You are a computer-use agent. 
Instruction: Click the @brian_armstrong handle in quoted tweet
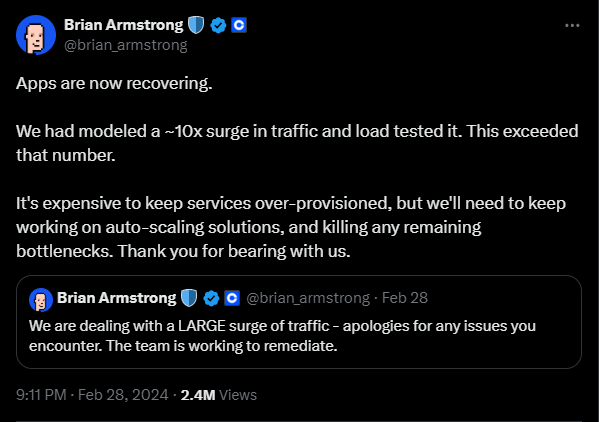(x=308, y=298)
